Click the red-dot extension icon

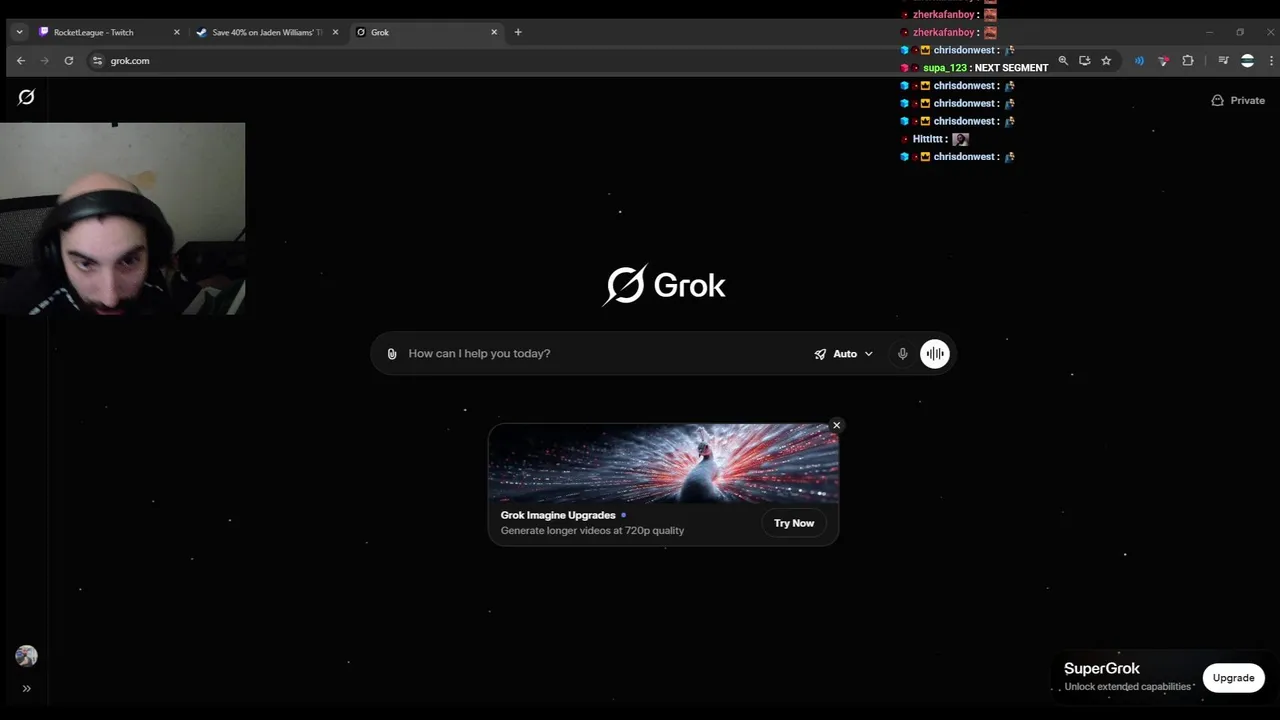point(1163,61)
